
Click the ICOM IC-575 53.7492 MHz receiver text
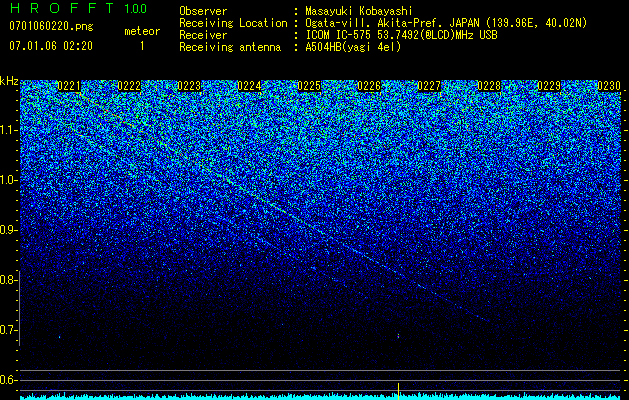(402, 35)
